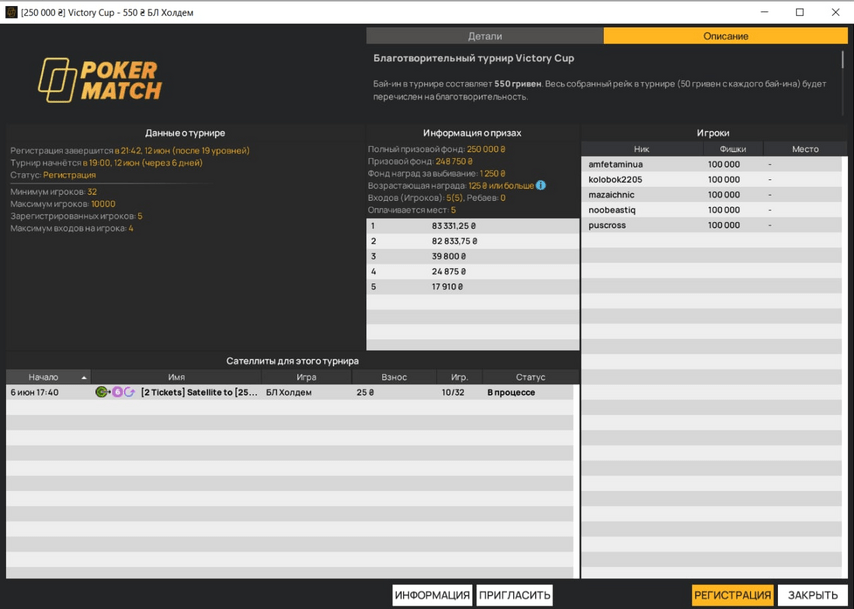Click the В процессе status of satellite
Viewport: 854px width, 609px height.
[x=511, y=392]
